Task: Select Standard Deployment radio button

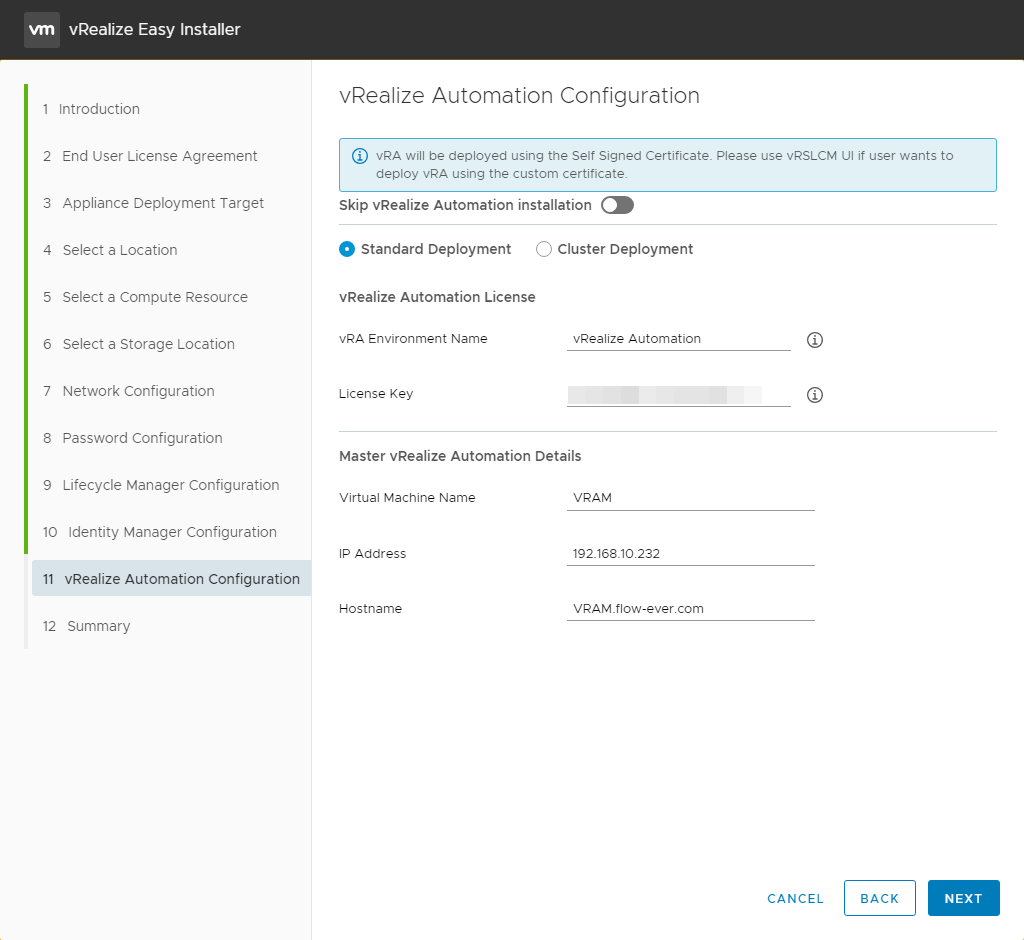Action: [347, 249]
